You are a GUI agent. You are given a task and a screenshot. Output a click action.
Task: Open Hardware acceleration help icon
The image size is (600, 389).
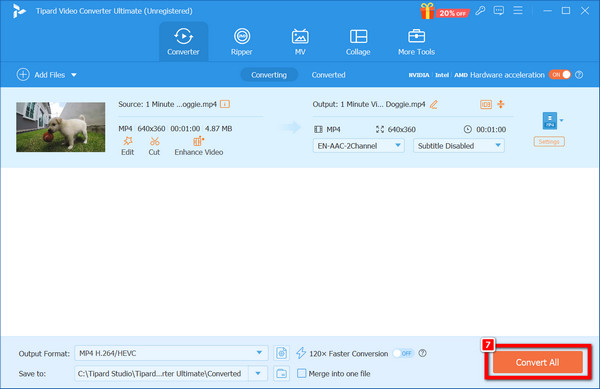579,75
